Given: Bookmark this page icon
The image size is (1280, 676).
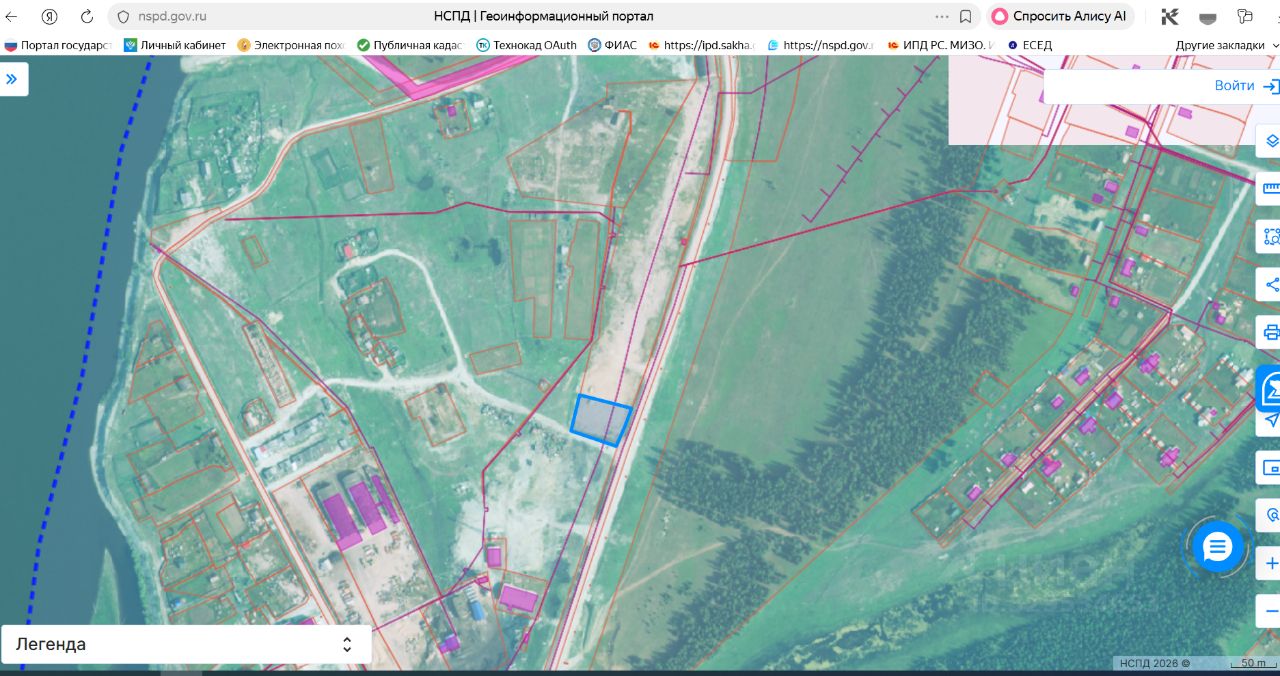Looking at the screenshot, I should [966, 17].
